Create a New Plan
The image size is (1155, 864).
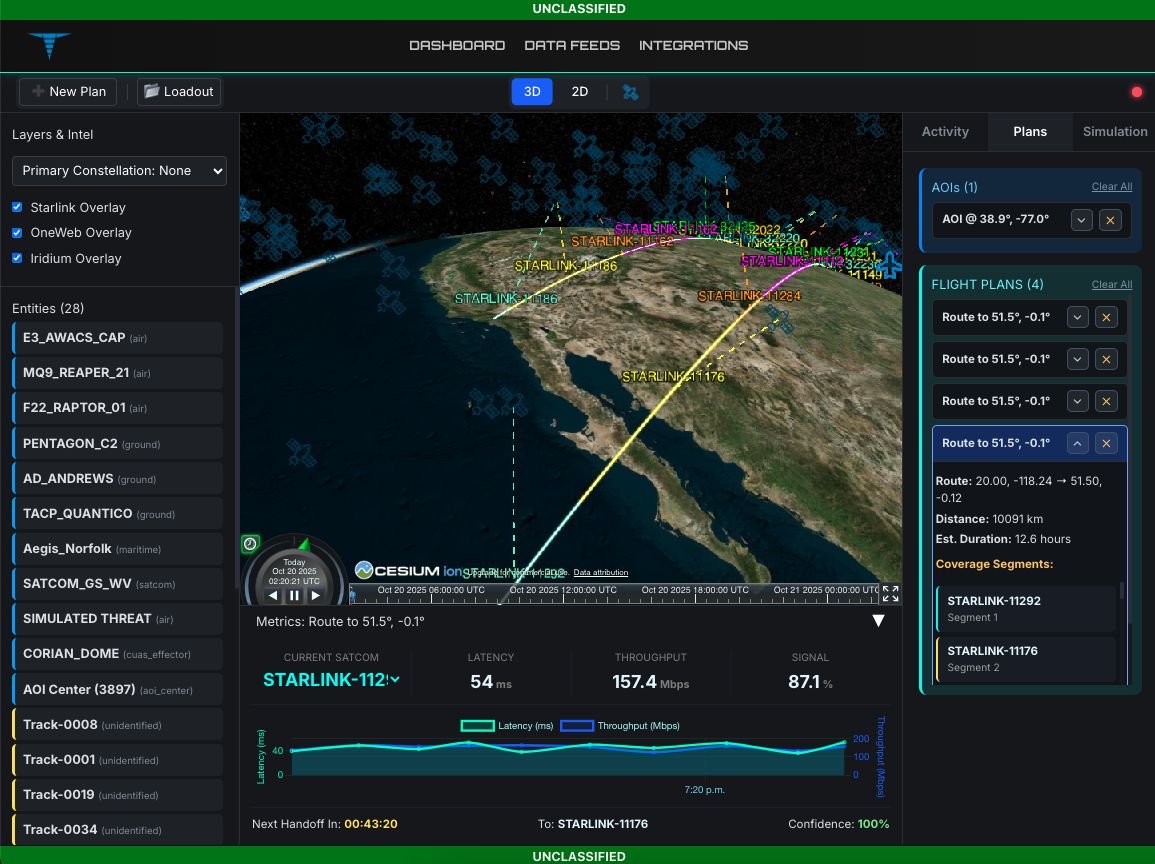67,91
